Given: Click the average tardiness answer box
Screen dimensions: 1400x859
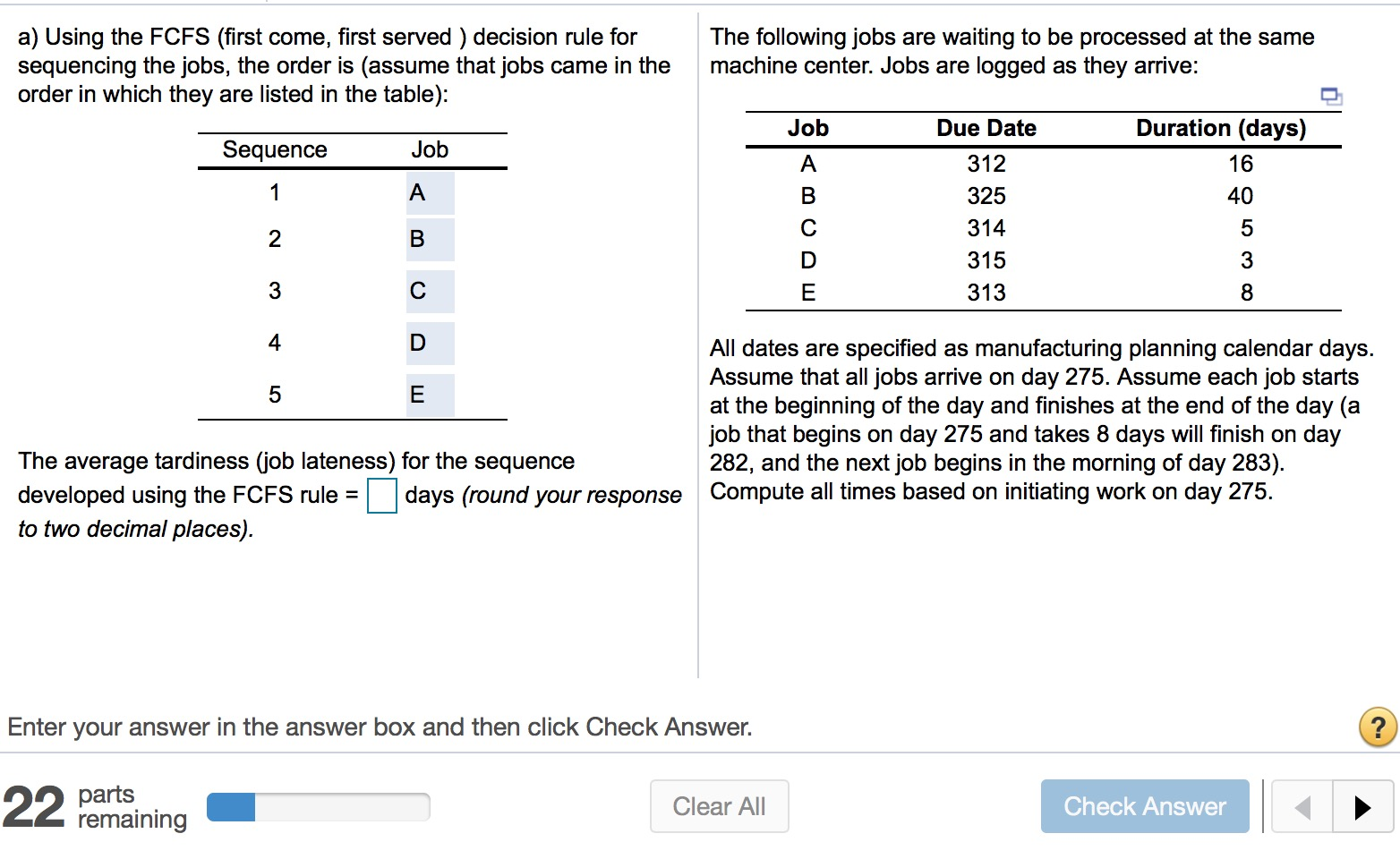Looking at the screenshot, I should (381, 496).
